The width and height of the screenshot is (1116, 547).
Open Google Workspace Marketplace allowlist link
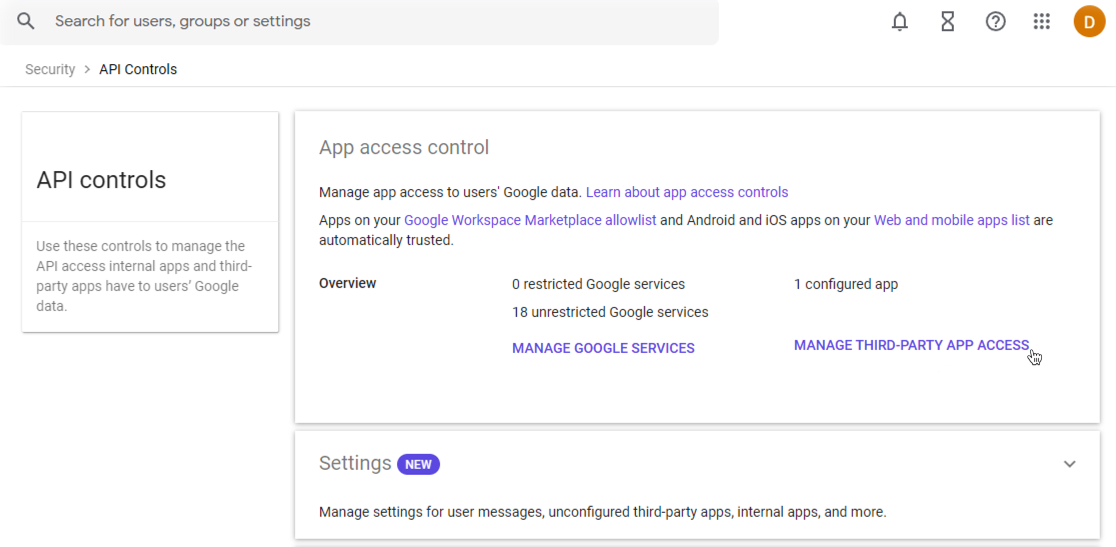(x=530, y=221)
